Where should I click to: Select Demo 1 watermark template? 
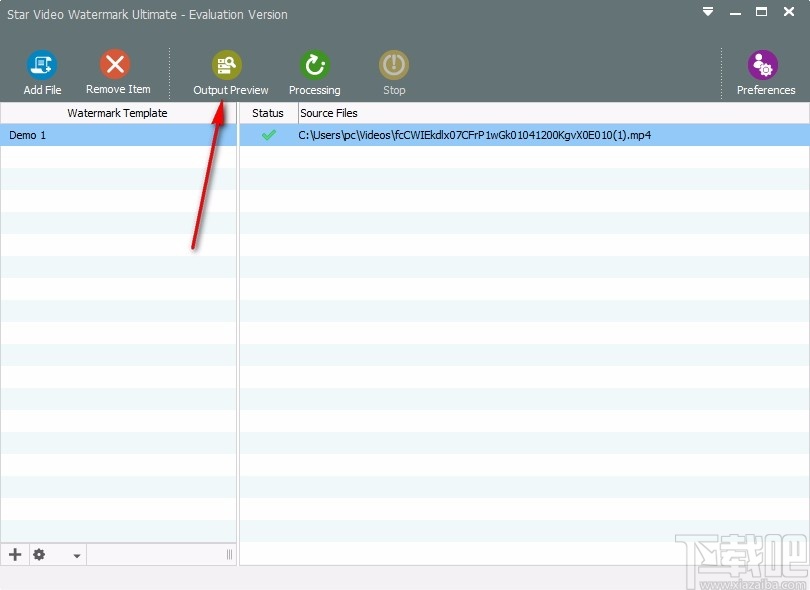pos(118,135)
